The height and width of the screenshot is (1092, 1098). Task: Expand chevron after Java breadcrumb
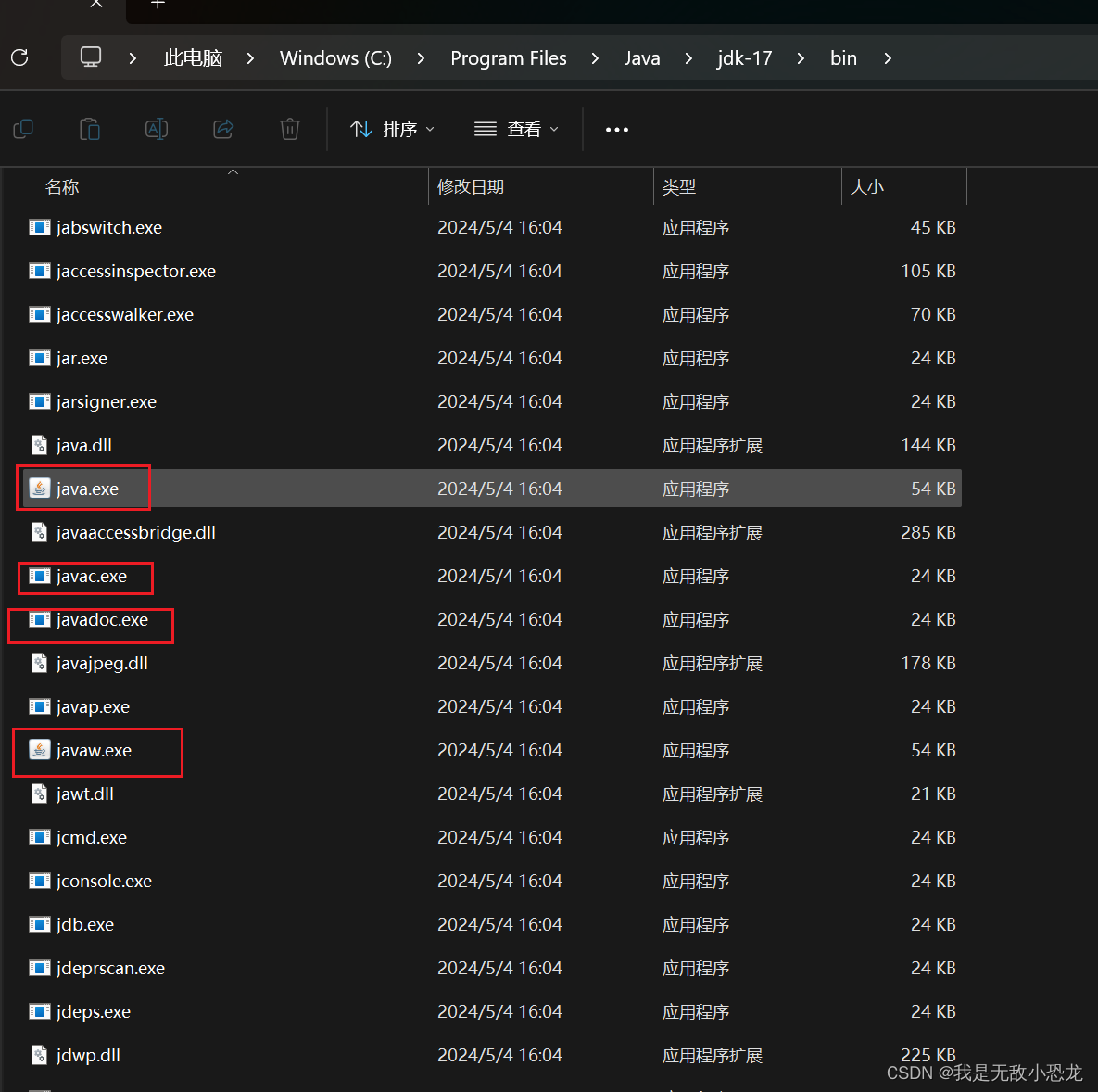point(689,58)
